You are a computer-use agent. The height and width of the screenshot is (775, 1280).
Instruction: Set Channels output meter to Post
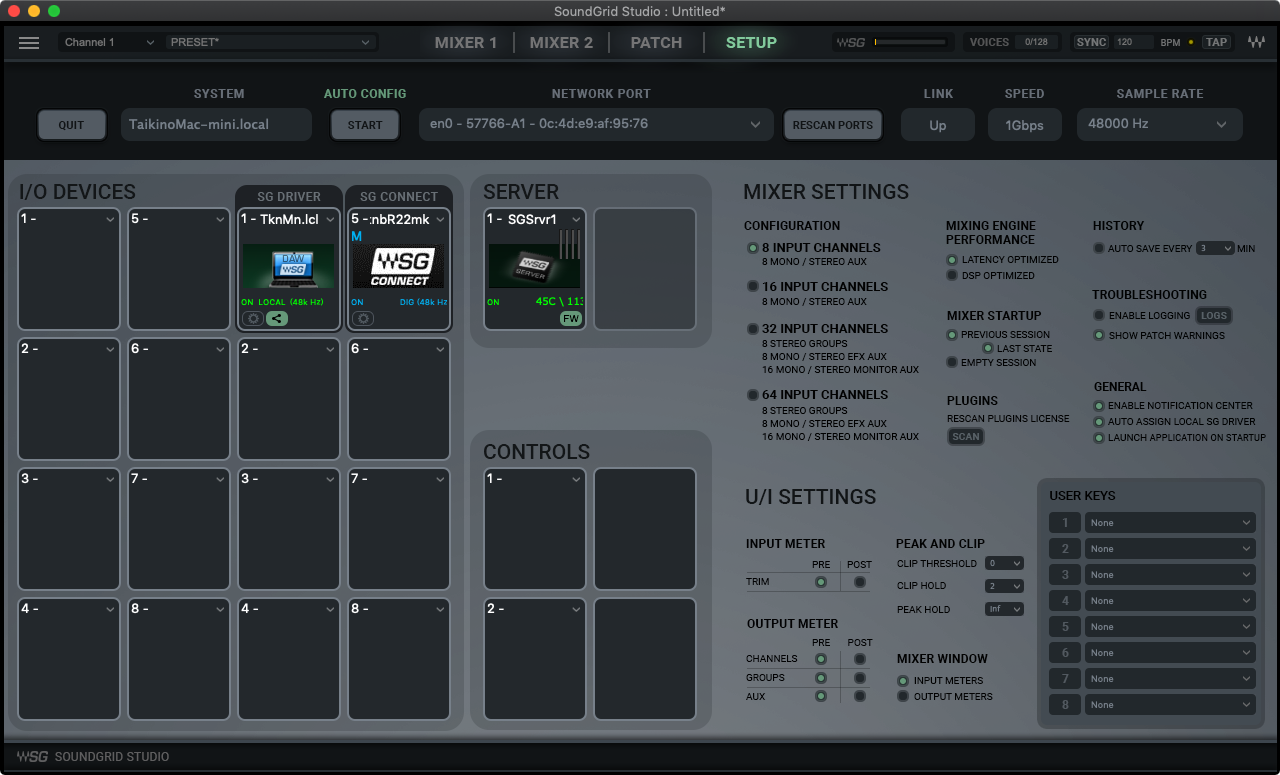tap(860, 659)
